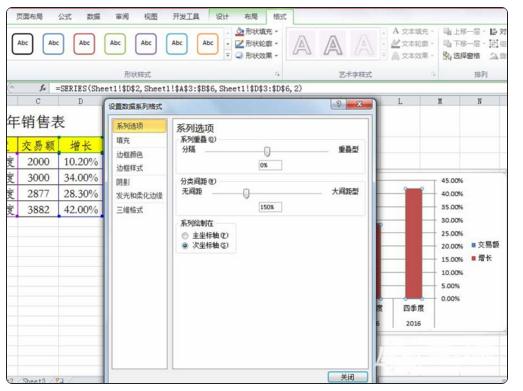Open the 选择窗格 selection pane
Screen dimensions: 523x391
click(462, 56)
